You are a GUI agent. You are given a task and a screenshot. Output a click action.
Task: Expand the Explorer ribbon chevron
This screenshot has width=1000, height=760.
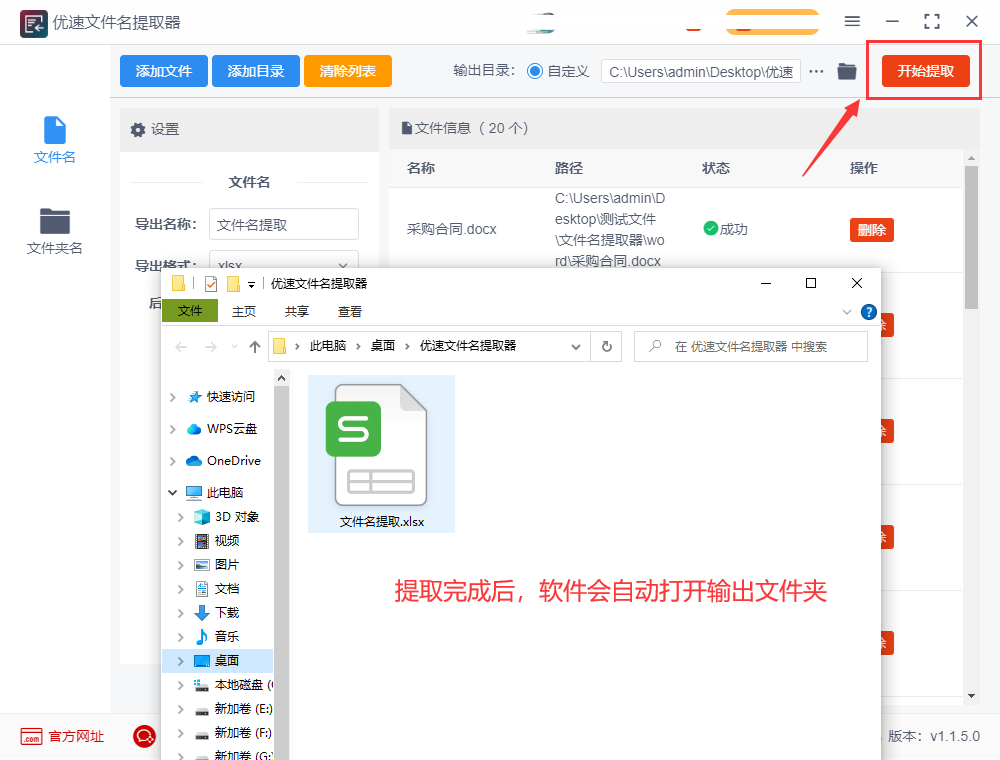coord(847,312)
